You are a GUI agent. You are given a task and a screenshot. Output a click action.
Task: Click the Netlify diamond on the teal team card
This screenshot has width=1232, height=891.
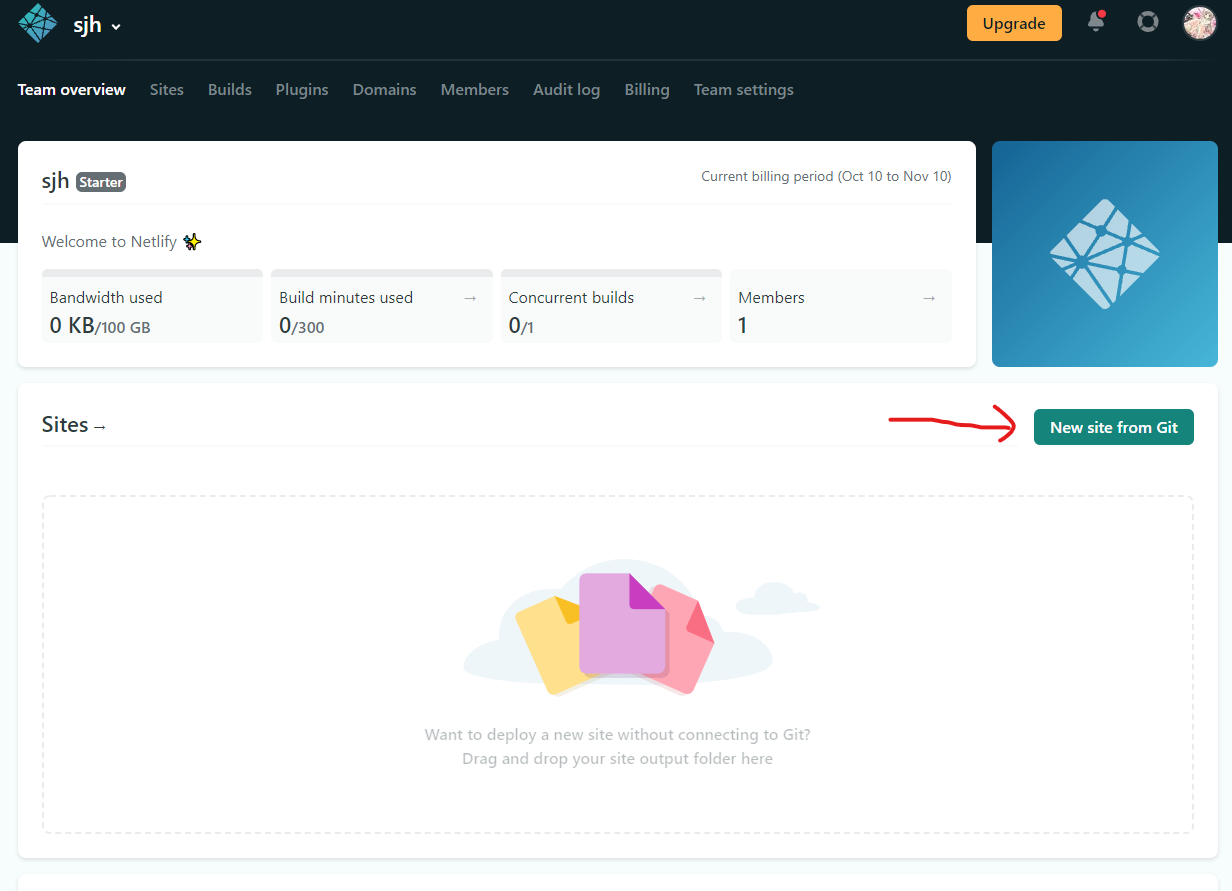tap(1104, 253)
